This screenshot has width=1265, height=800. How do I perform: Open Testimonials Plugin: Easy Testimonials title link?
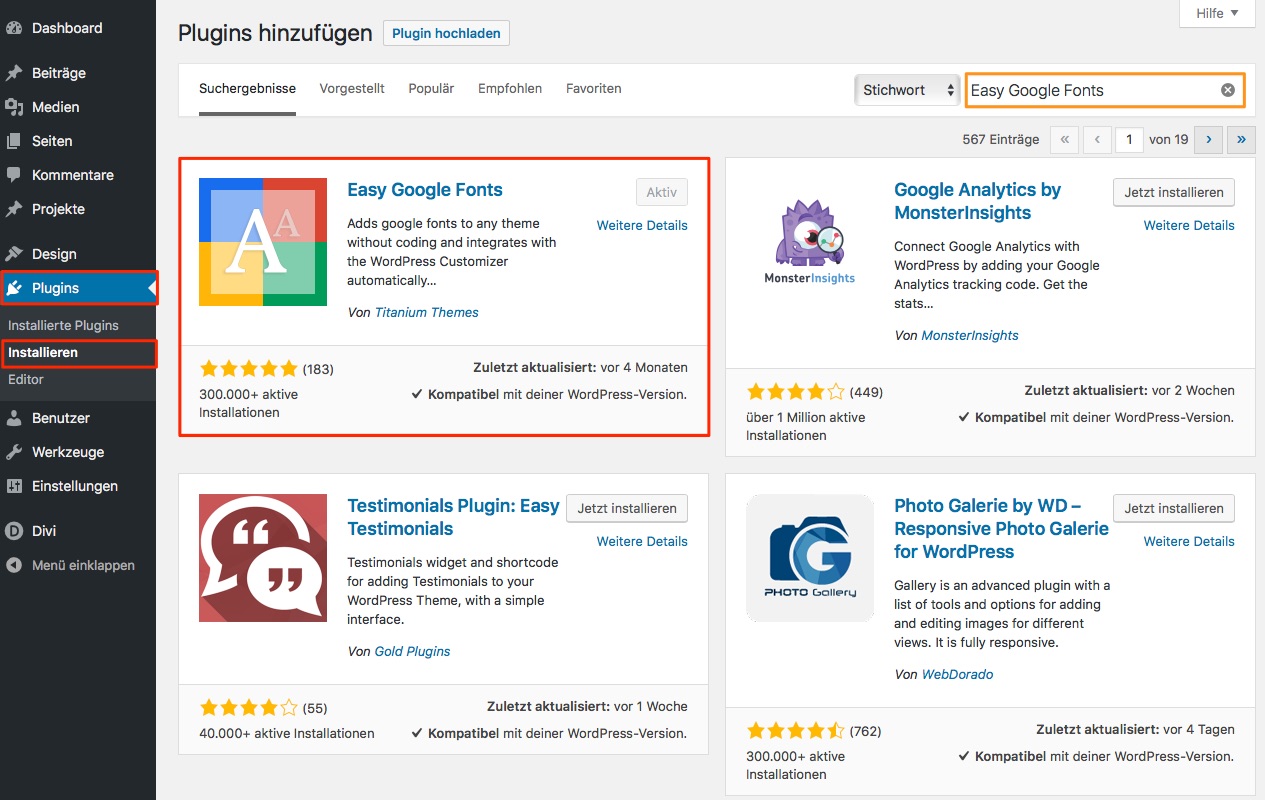(x=453, y=517)
